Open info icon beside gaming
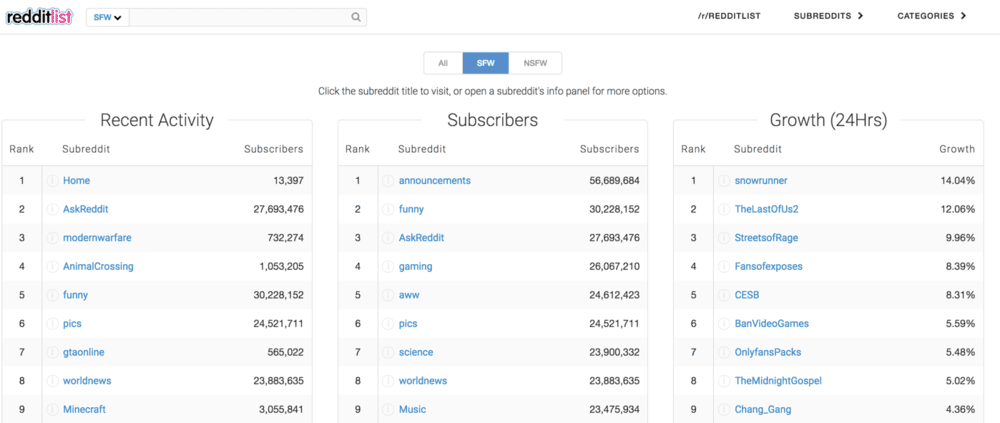The height and width of the screenshot is (423, 1000). pos(388,266)
